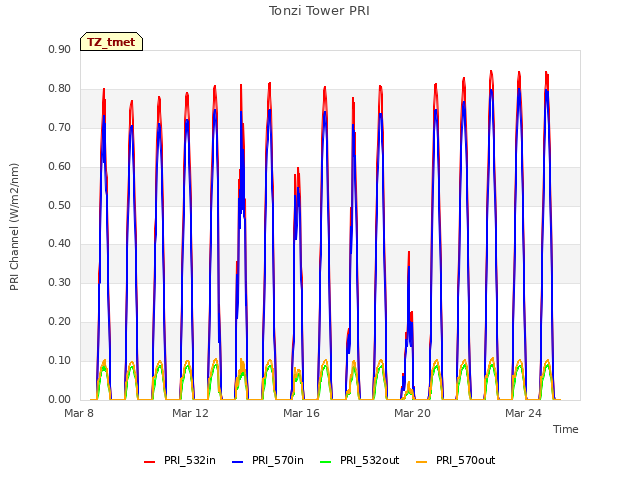Click the 0.10 y-axis tick label
Screen dimensions: 640x480
pos(59,360)
